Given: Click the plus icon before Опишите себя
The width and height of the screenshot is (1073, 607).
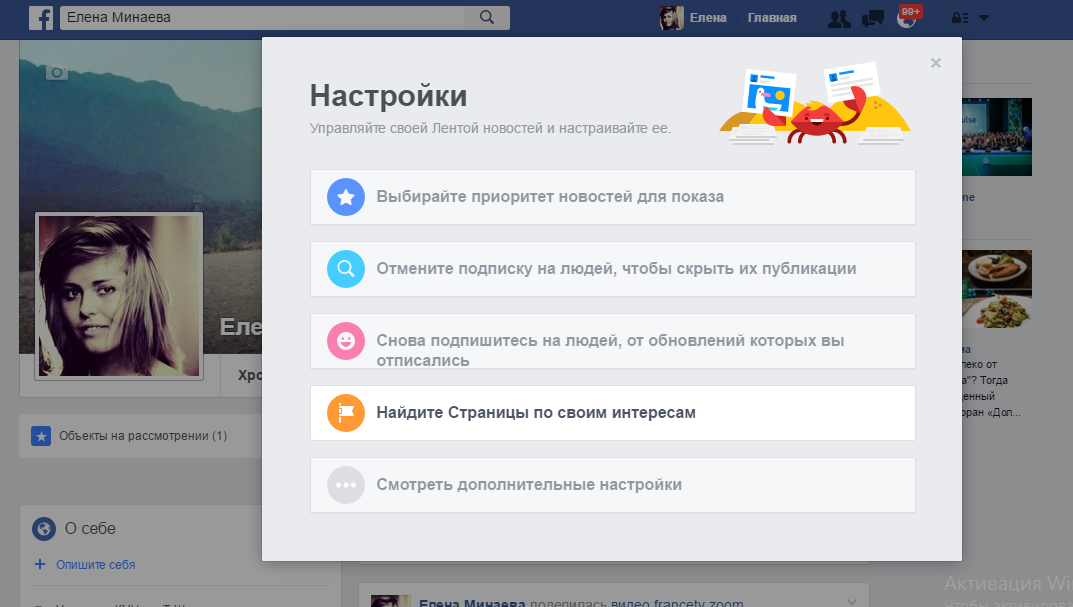Looking at the screenshot, I should coord(40,564).
